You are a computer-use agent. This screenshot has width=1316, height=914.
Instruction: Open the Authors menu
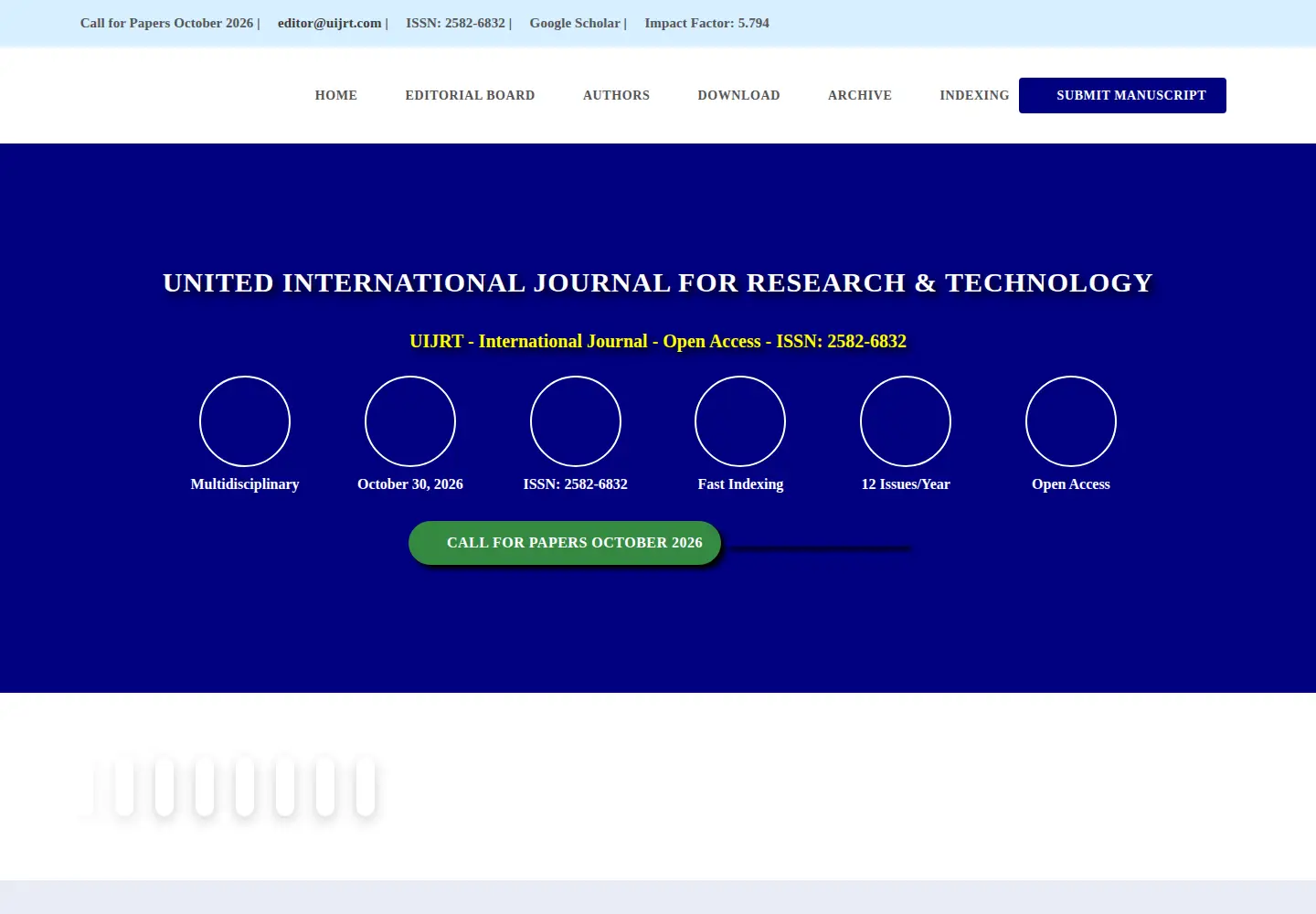click(x=616, y=95)
